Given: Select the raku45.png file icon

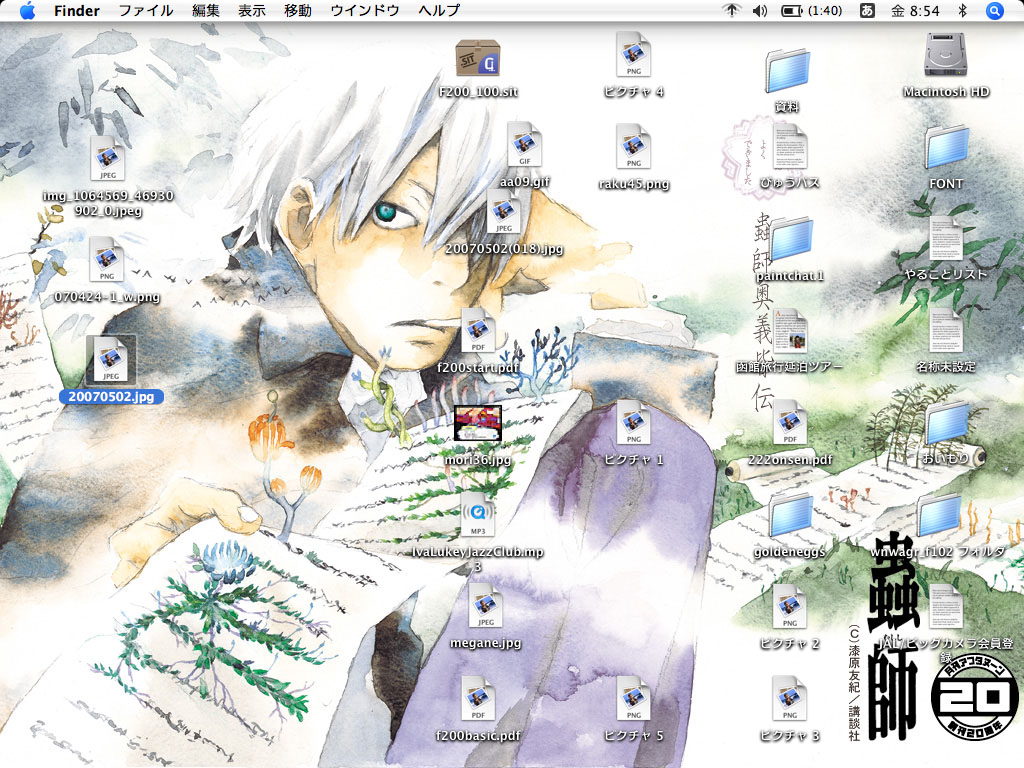Looking at the screenshot, I should pos(633,146).
